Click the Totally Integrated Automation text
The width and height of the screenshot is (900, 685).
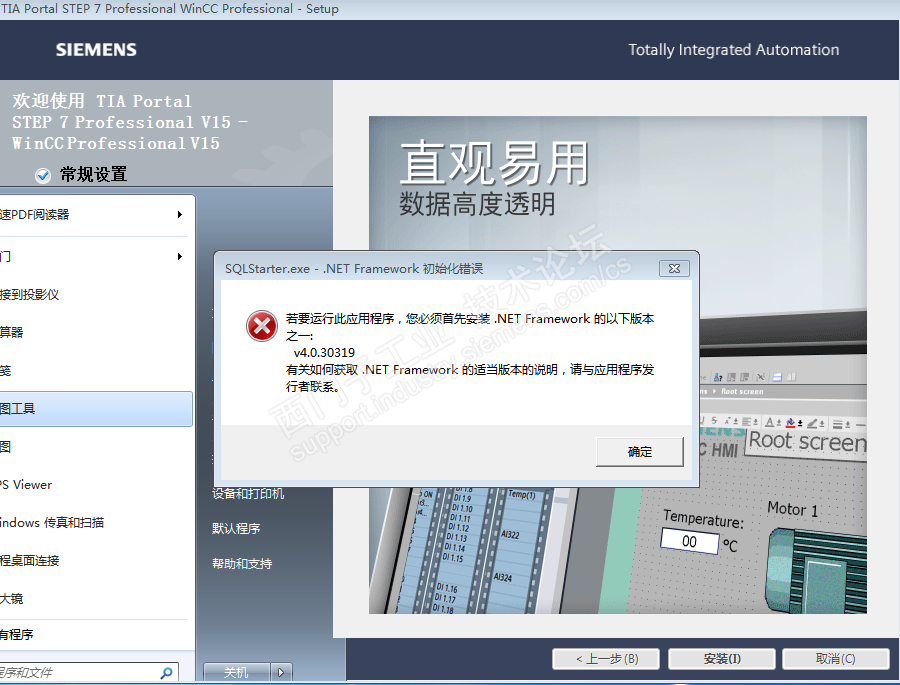coord(734,50)
